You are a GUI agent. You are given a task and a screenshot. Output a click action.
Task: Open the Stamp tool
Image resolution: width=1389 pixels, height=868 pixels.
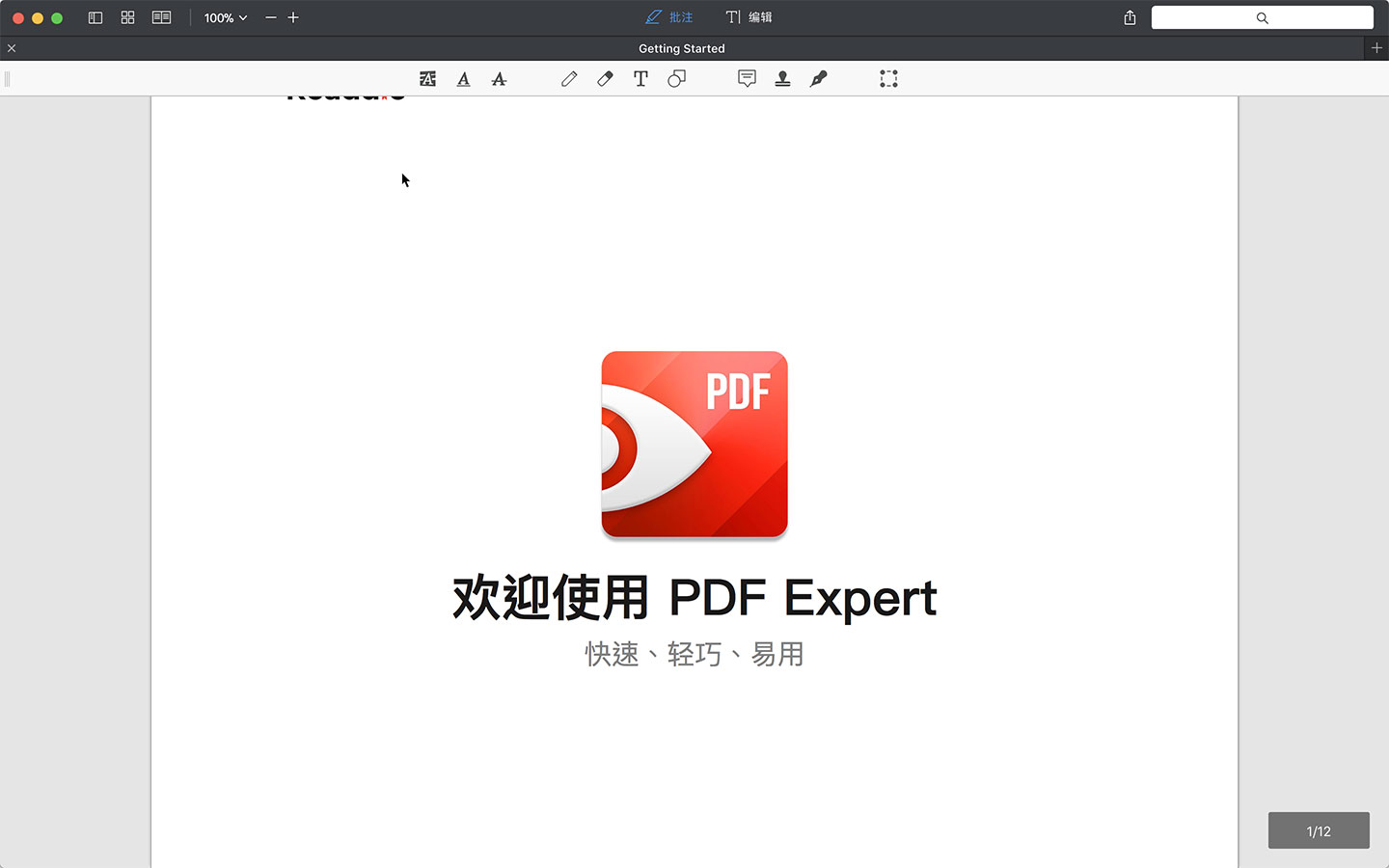(x=782, y=79)
